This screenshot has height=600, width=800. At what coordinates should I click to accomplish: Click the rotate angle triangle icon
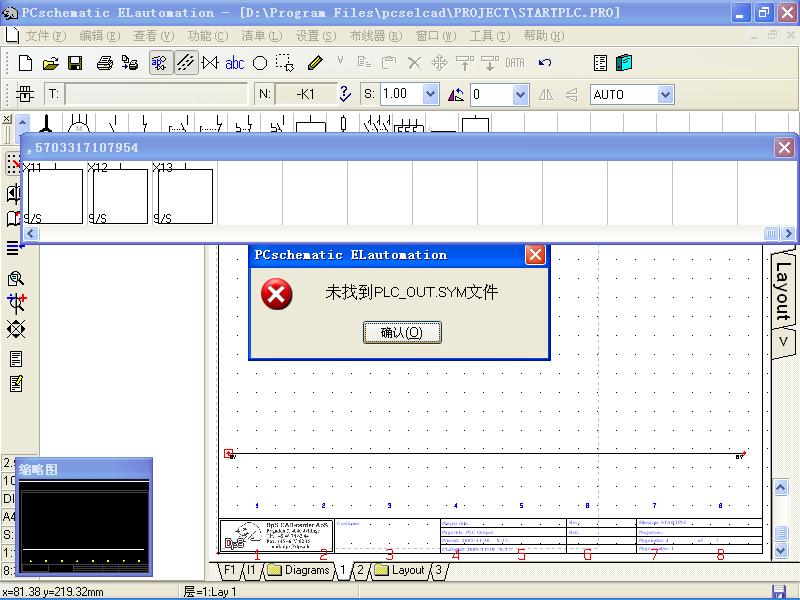pyautogui.click(x=456, y=94)
